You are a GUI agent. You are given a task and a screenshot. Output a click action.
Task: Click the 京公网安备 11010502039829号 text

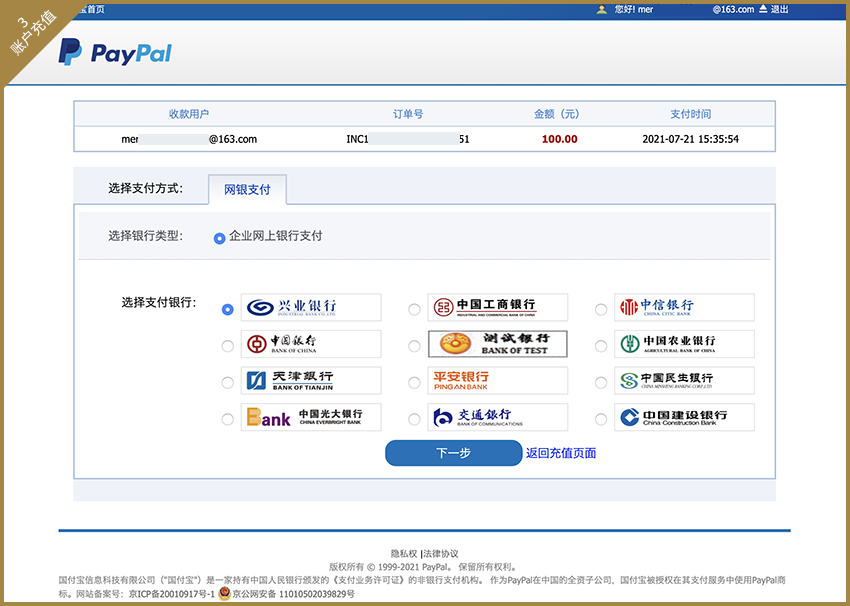294,594
